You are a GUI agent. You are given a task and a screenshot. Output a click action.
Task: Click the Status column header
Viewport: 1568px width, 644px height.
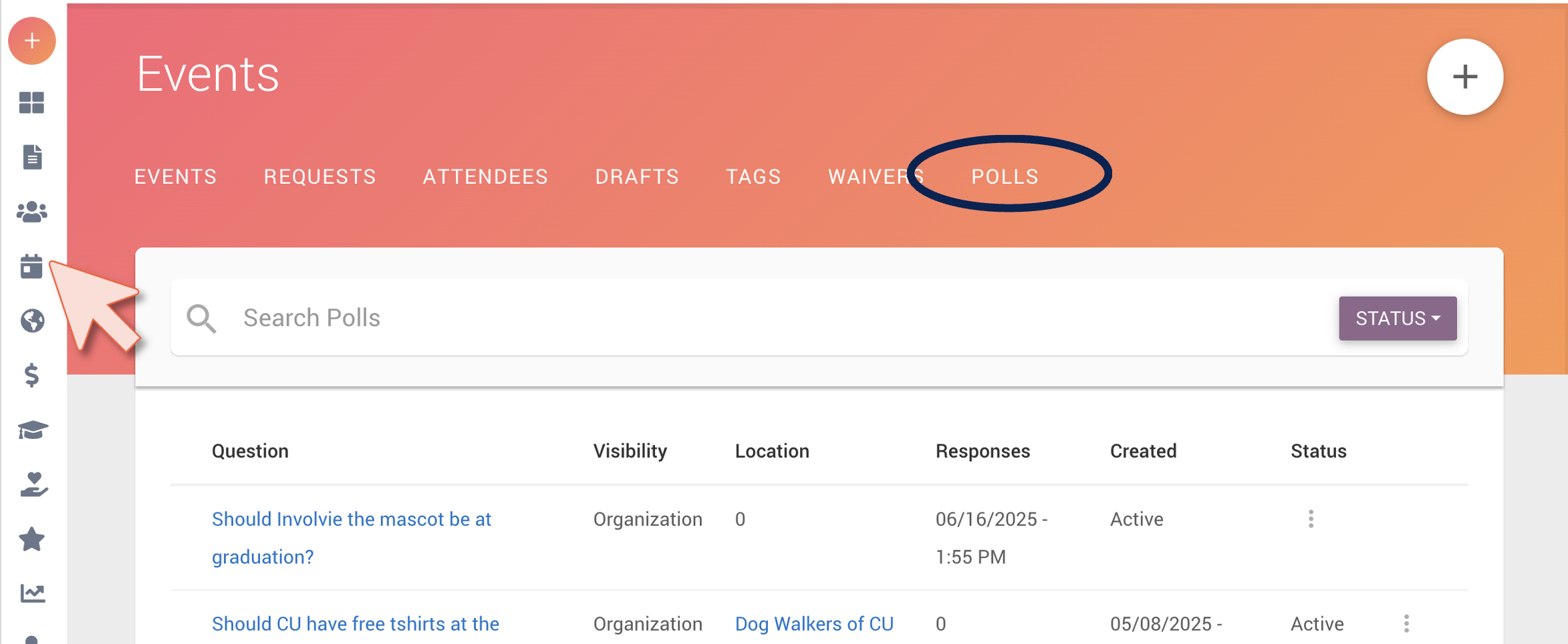(x=1318, y=451)
